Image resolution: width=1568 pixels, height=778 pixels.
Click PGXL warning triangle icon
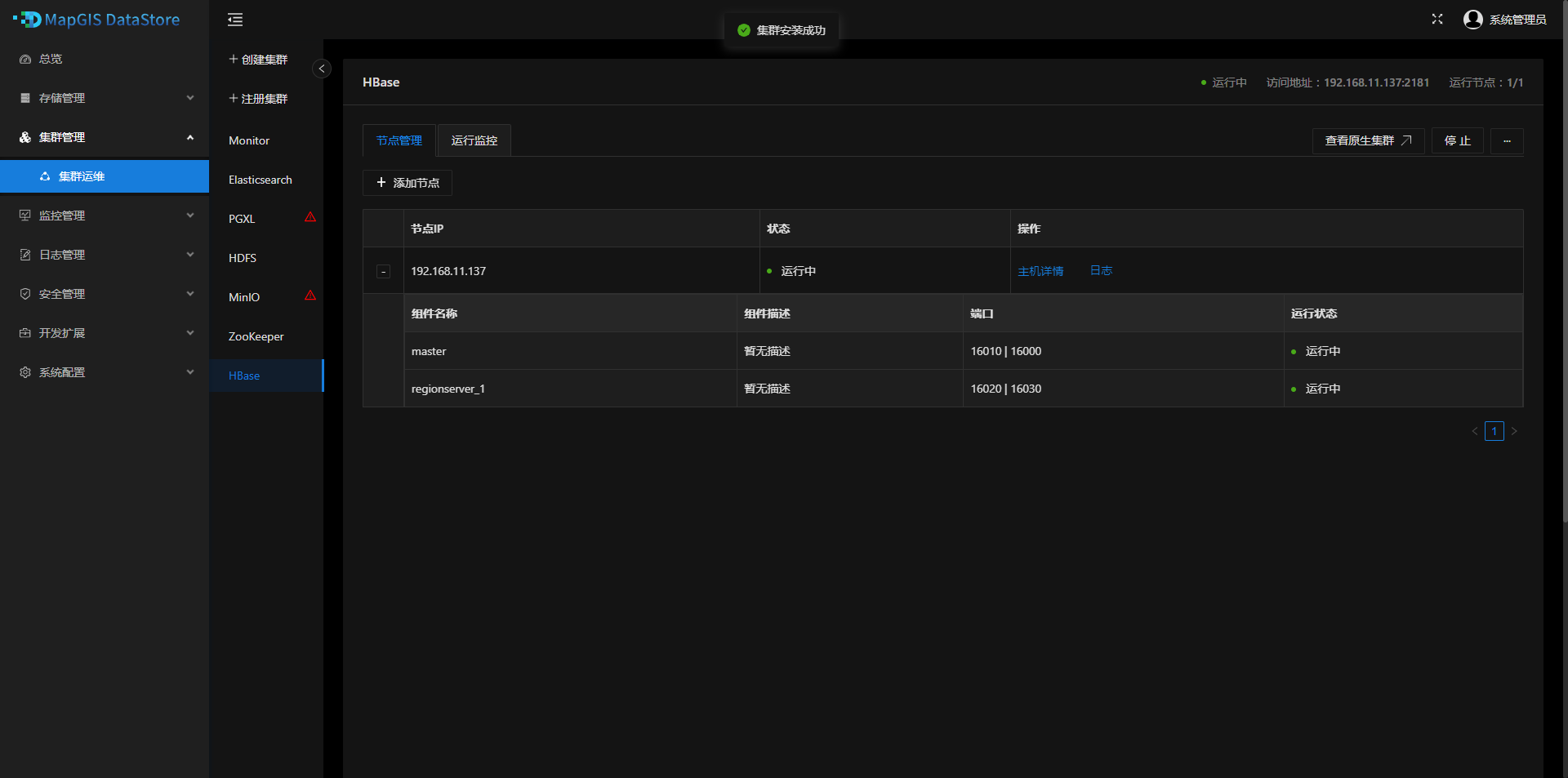click(x=310, y=217)
